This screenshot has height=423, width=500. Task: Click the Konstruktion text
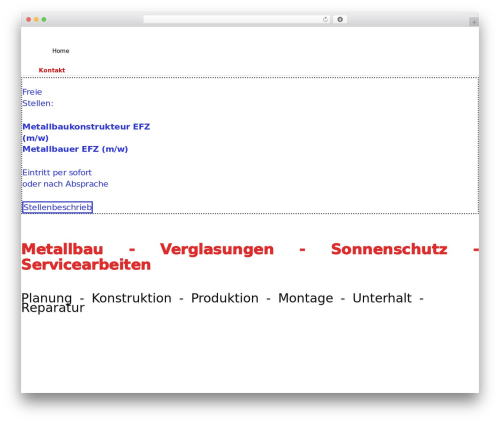132,298
